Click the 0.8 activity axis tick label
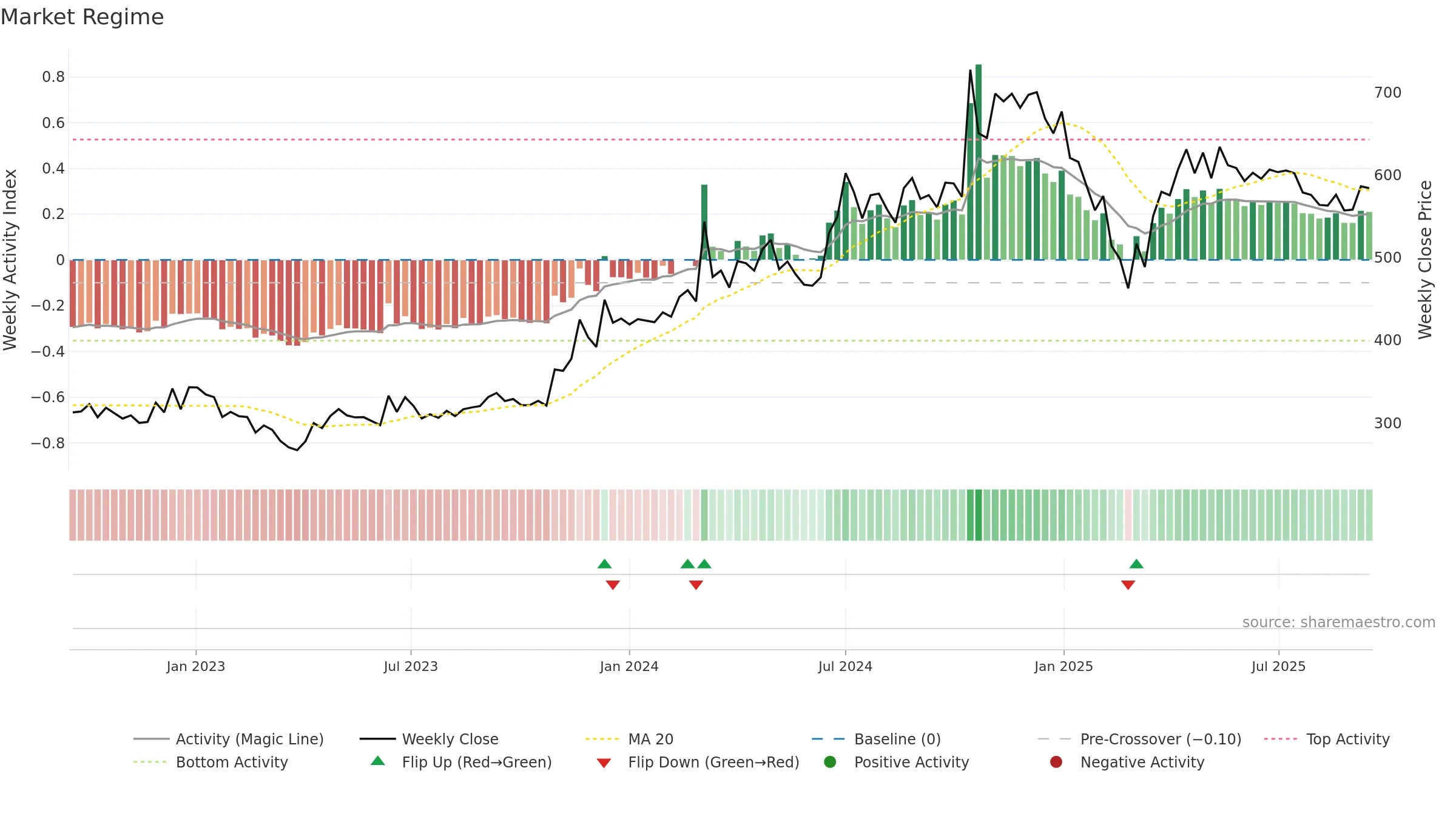1456x819 pixels. point(53,77)
